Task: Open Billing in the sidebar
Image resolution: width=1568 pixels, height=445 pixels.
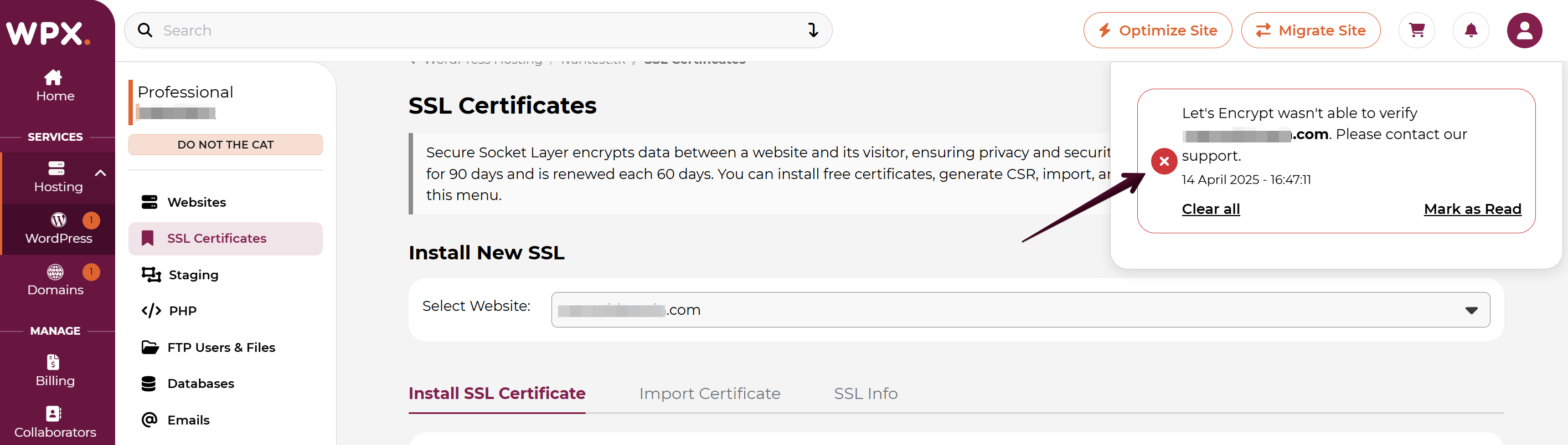Action: (x=55, y=371)
